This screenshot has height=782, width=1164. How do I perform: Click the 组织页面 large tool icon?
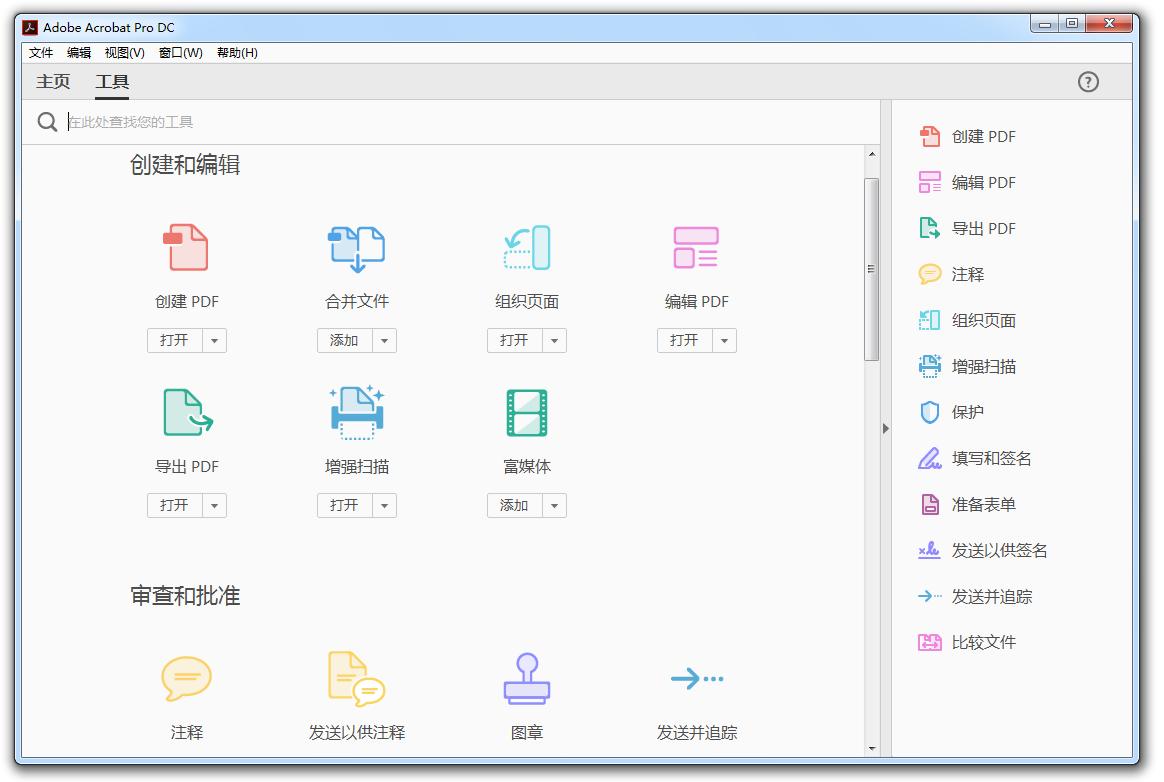pyautogui.click(x=526, y=247)
